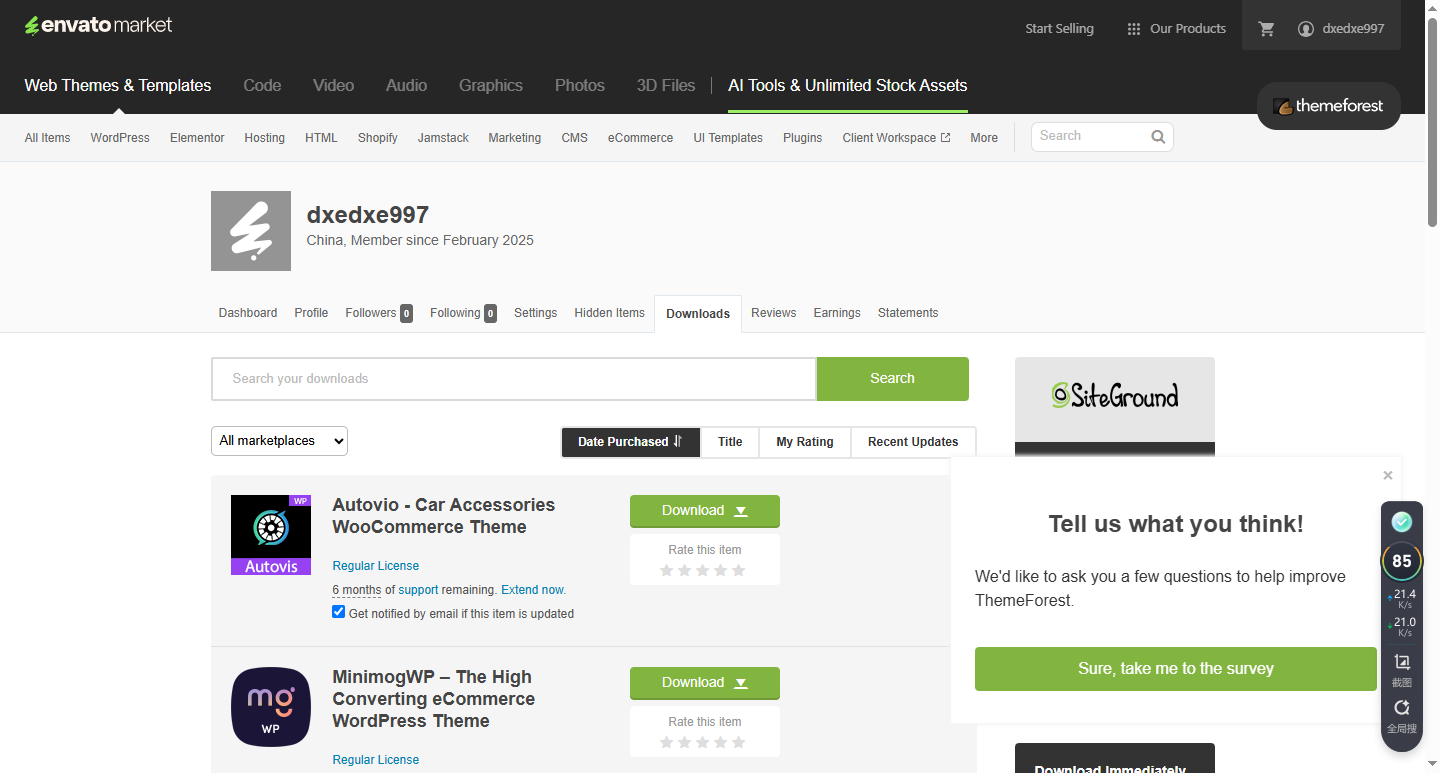Viewport: 1440px width, 773px height.
Task: Rate MinimogWP five stars
Action: tap(738, 742)
